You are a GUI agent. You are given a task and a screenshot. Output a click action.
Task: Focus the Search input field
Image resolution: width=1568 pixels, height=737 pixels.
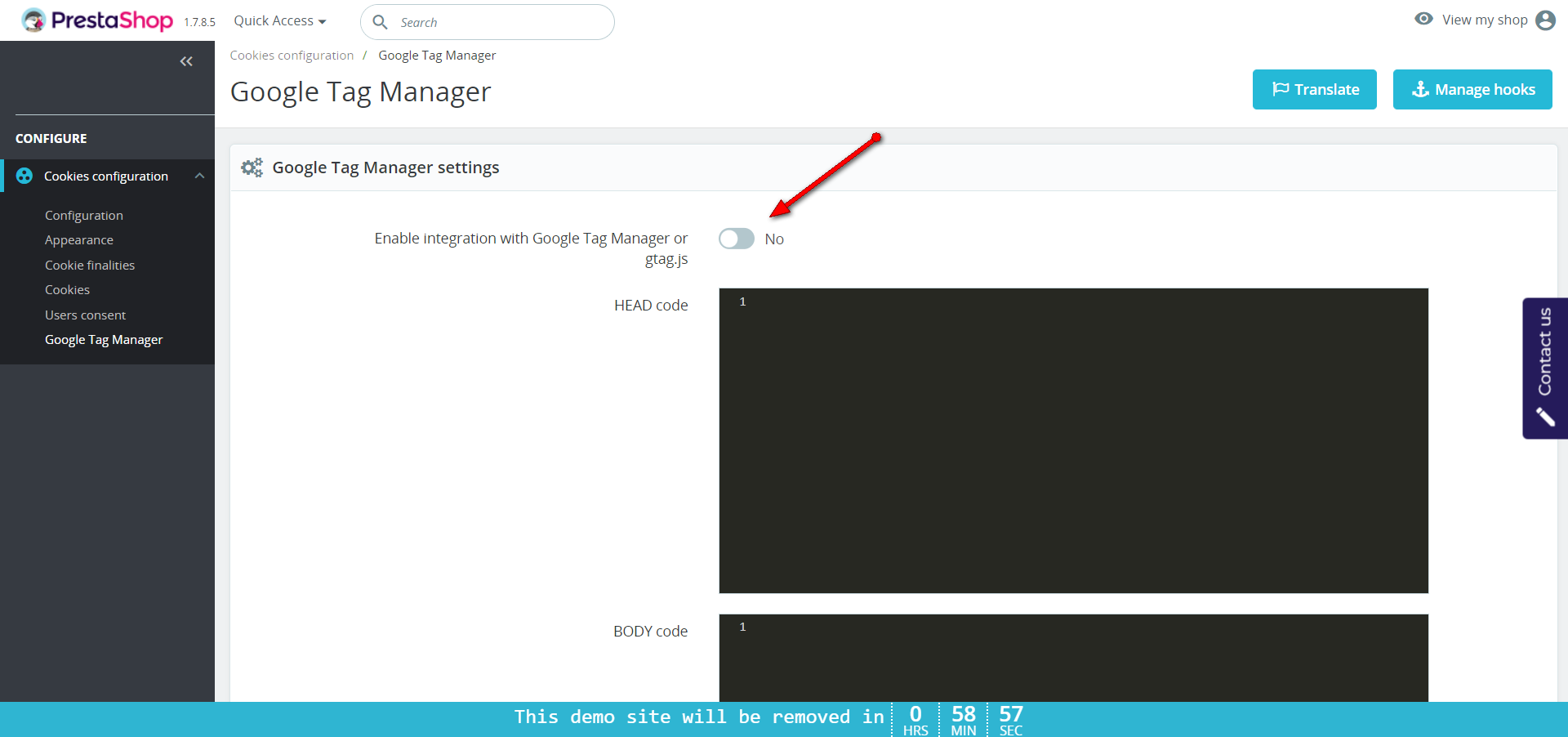pyautogui.click(x=488, y=22)
